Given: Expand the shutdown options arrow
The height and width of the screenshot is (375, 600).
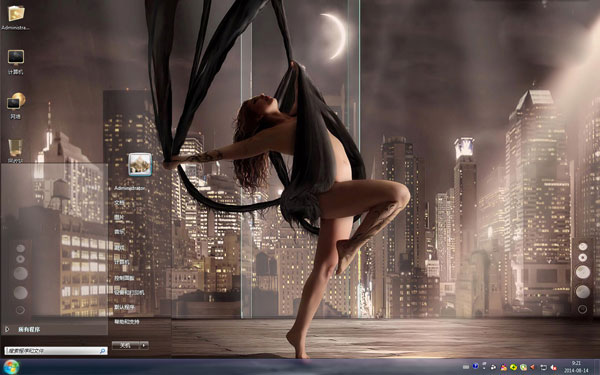Looking at the screenshot, I should [x=144, y=345].
